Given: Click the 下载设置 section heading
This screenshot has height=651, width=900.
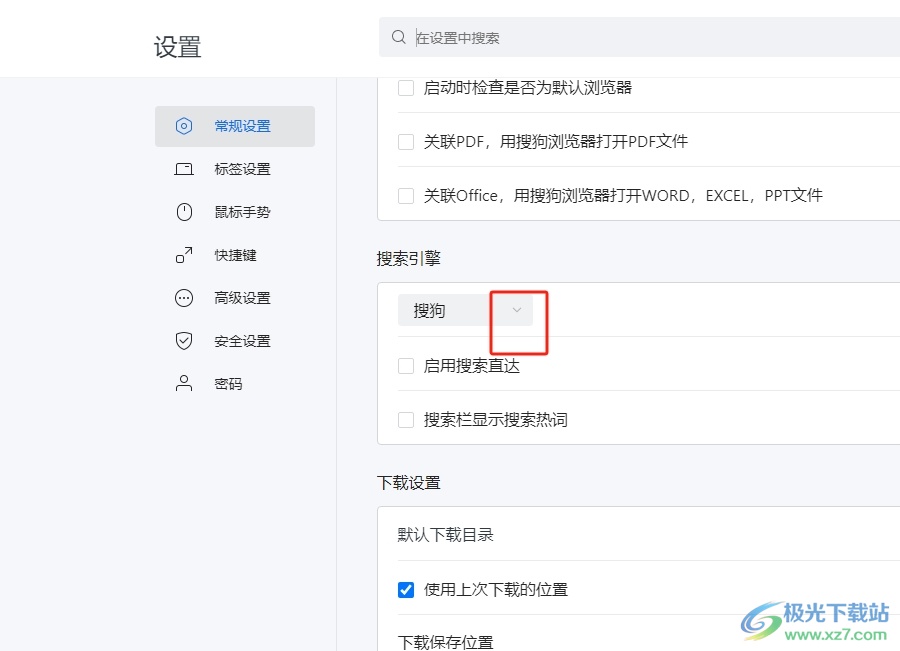Looking at the screenshot, I should click(409, 483).
